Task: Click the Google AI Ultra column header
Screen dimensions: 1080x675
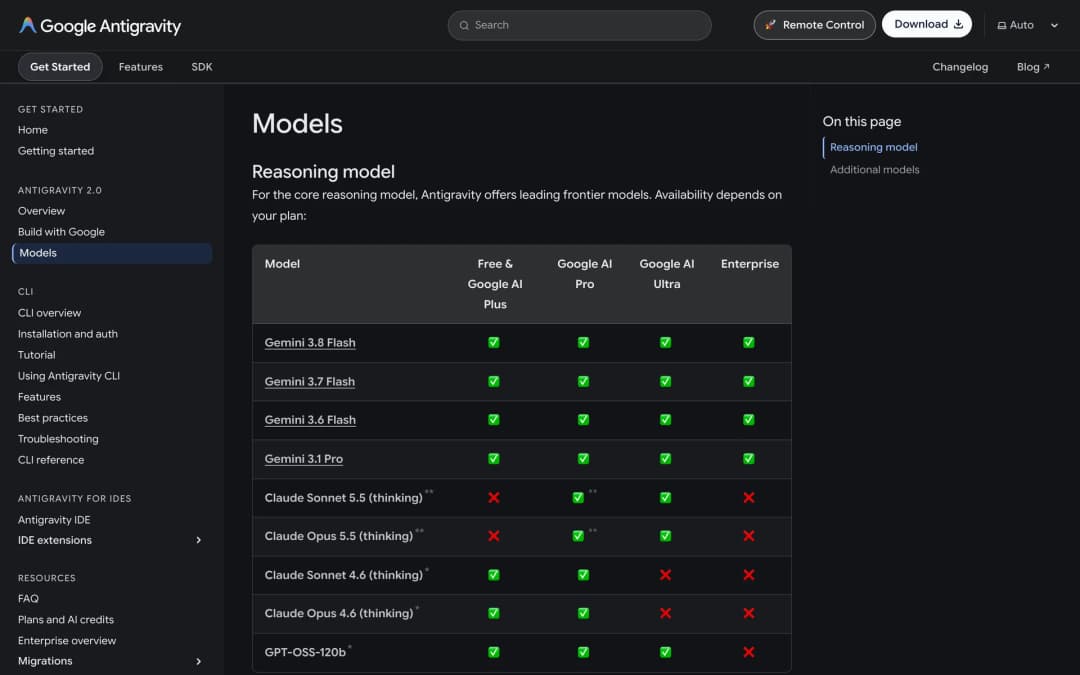Action: (x=667, y=274)
